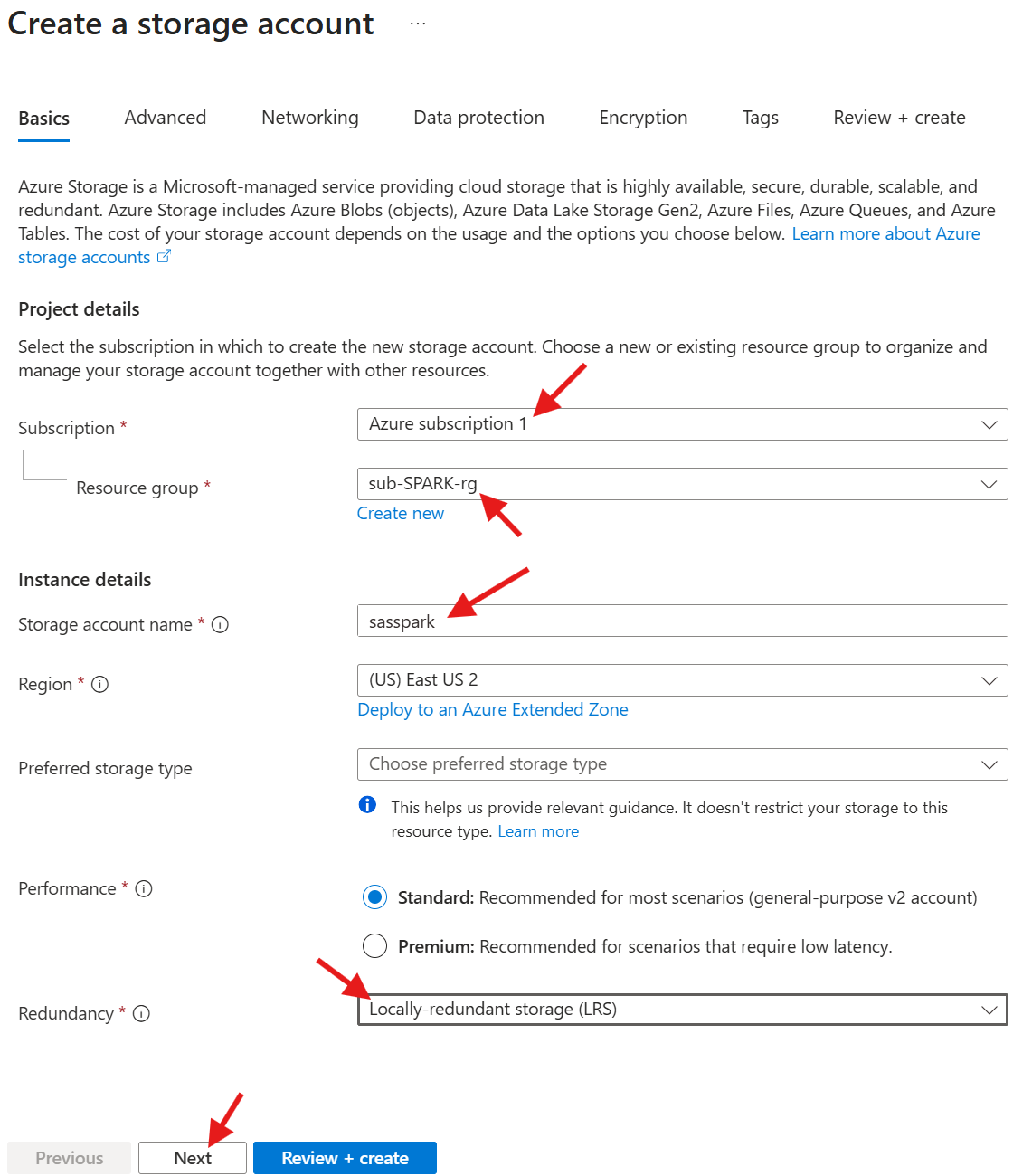Switch to the Advanced tab

(166, 118)
